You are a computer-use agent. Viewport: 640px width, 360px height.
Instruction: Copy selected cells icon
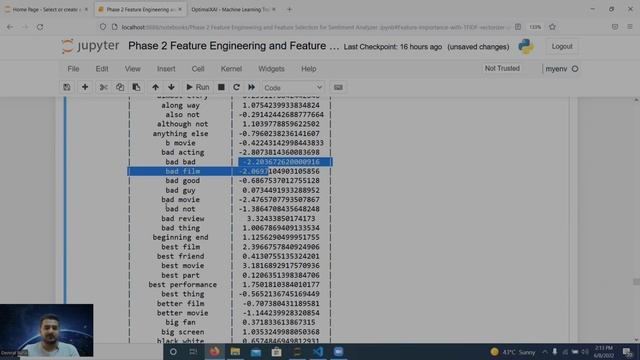pyautogui.click(x=120, y=87)
